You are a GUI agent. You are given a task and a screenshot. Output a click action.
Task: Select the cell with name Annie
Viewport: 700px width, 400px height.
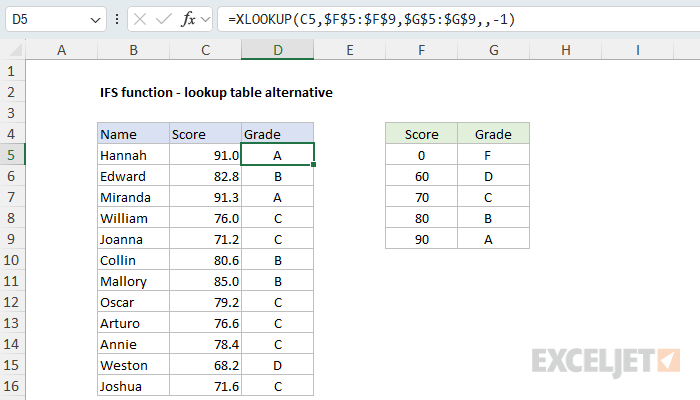(133, 344)
